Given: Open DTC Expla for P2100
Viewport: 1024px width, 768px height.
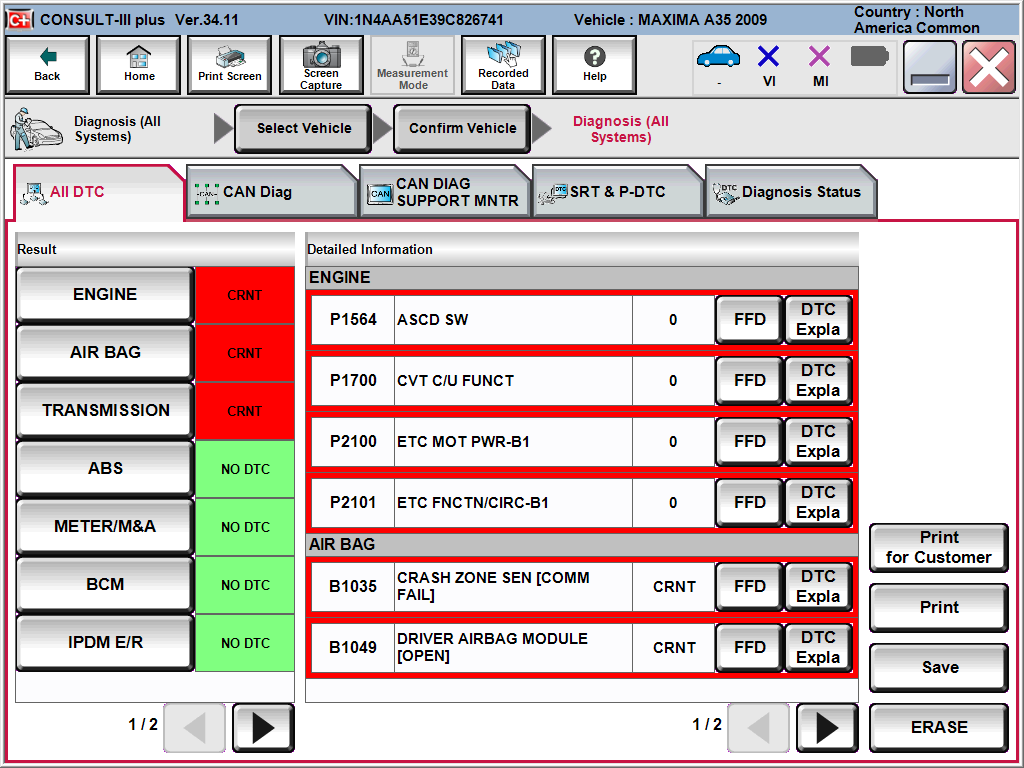Looking at the screenshot, I should coord(818,442).
